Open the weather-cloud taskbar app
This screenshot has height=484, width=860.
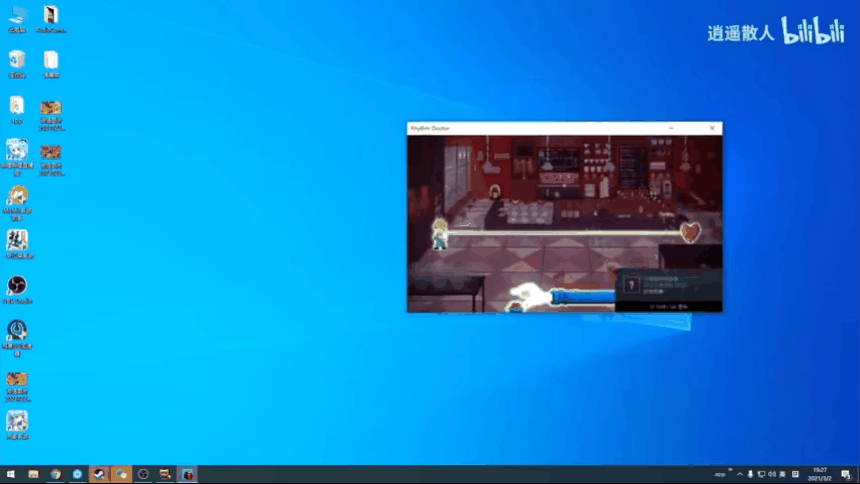[121, 474]
